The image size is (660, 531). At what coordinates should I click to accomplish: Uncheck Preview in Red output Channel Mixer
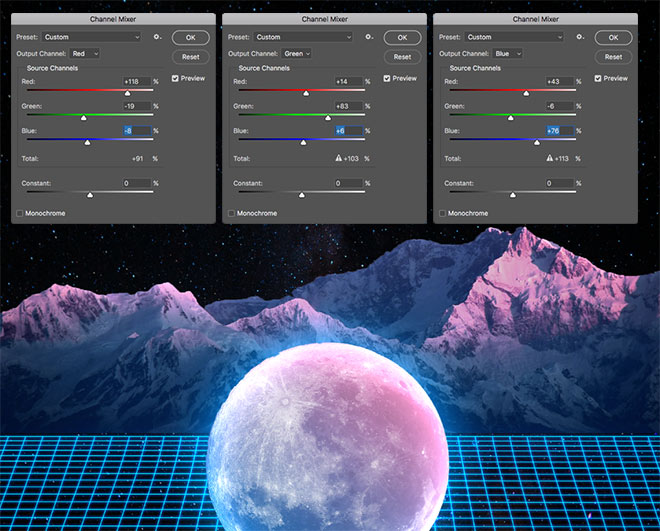(x=176, y=78)
